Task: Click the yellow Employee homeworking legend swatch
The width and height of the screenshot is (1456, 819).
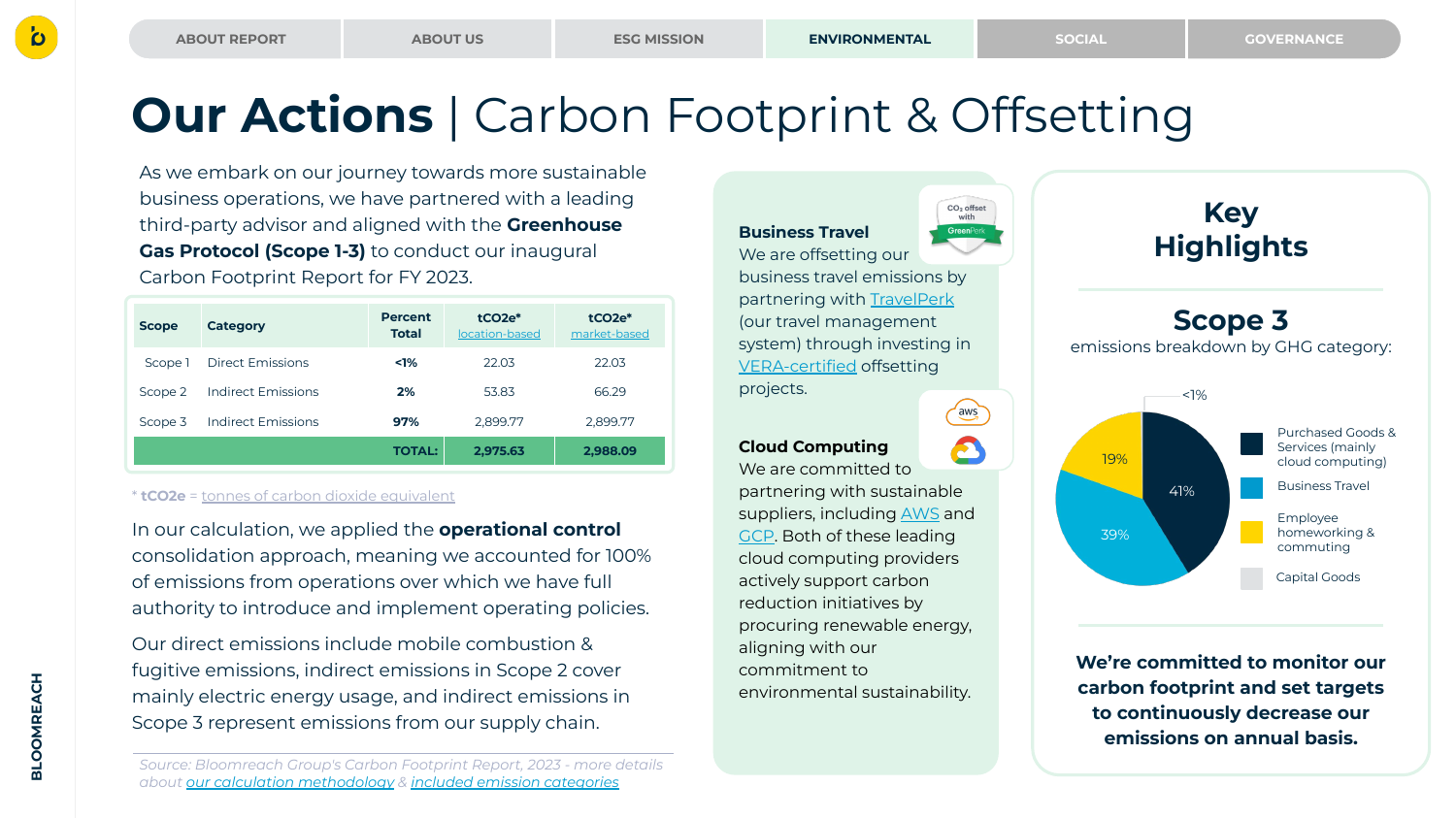Action: click(x=1252, y=532)
